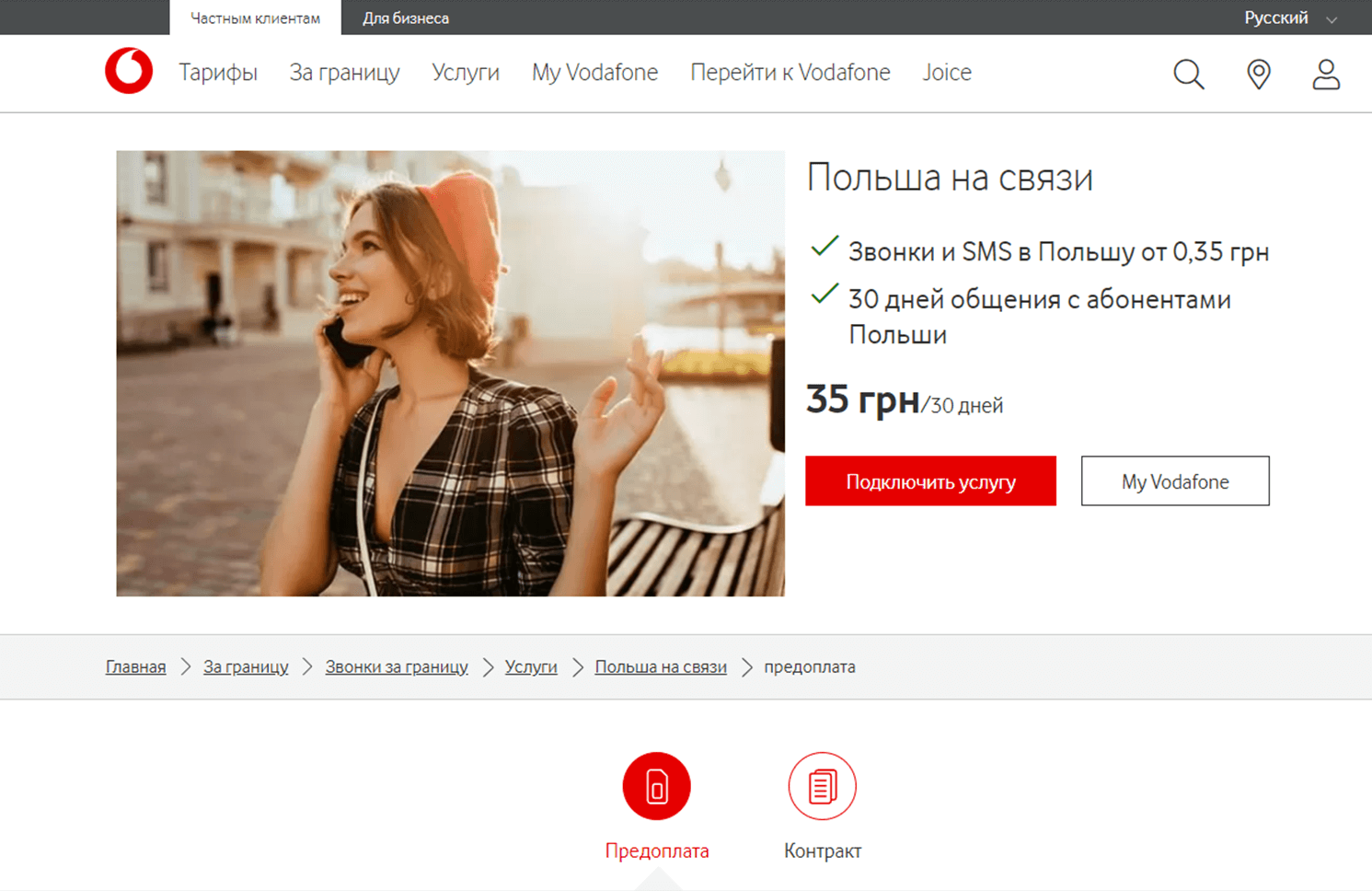Open За границу breadcrumb link

[x=246, y=666]
